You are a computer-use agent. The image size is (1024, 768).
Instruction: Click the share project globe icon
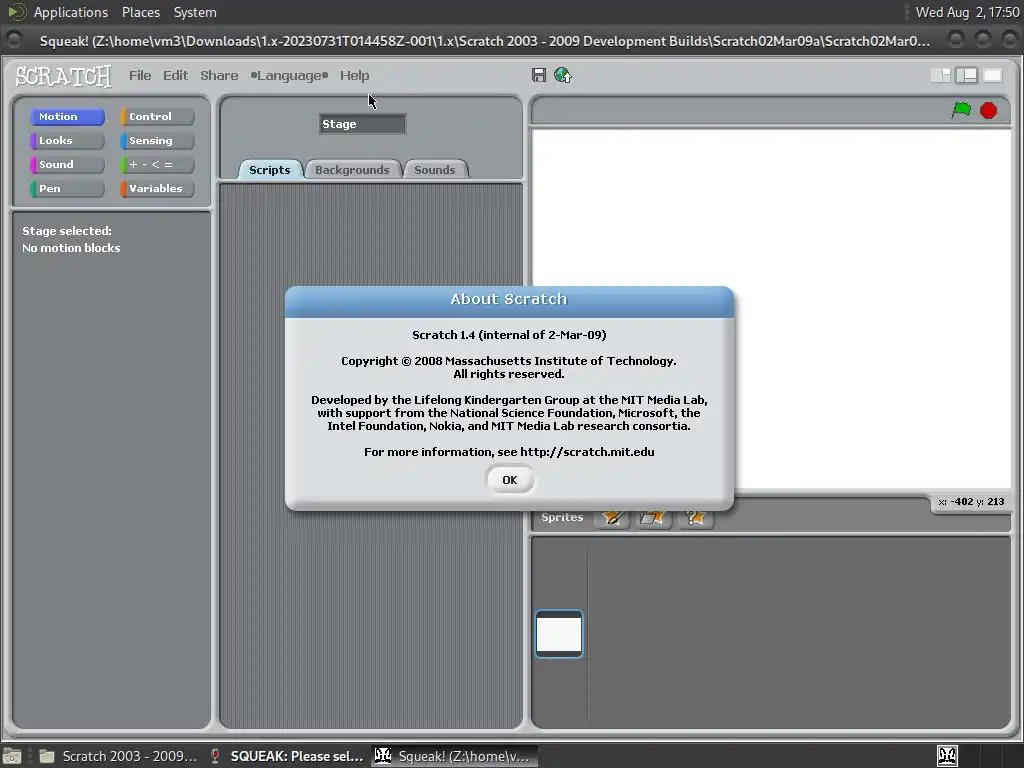pos(562,75)
